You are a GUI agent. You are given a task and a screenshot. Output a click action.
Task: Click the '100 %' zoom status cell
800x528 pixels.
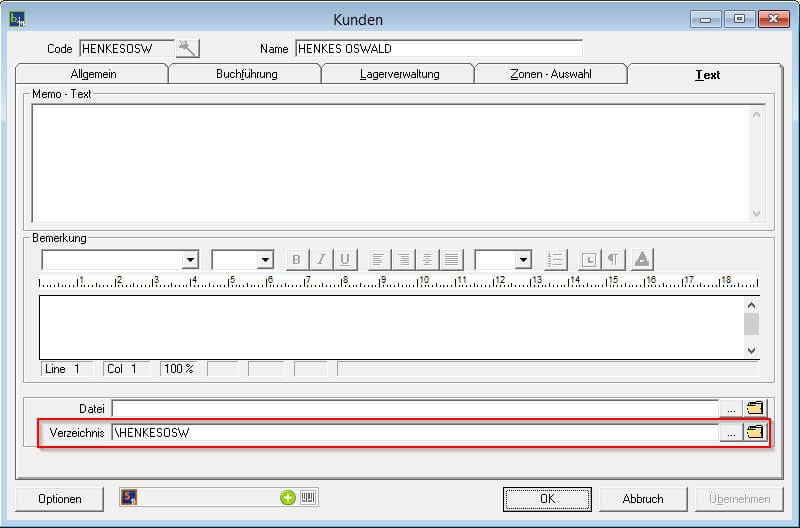point(179,369)
